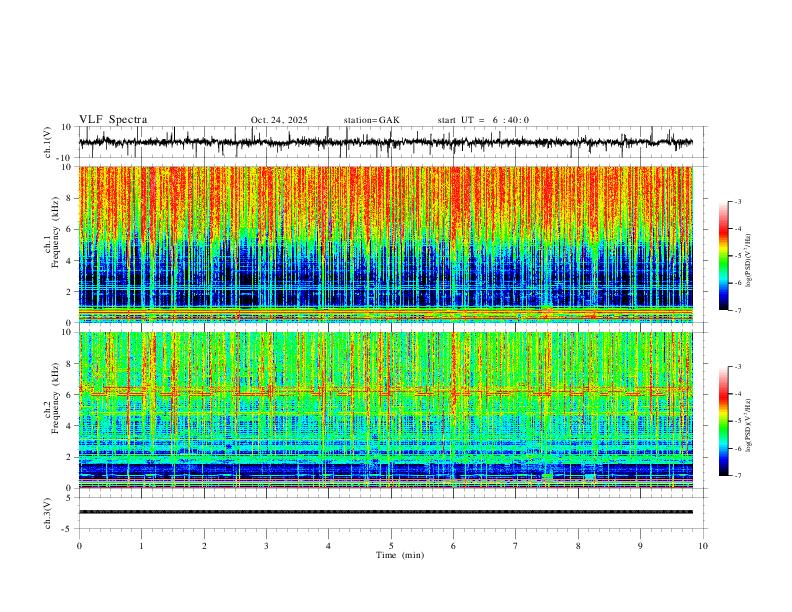Screen dimensions: 792x612
Task: Click time-axis tick label "8"
Action: (x=578, y=546)
